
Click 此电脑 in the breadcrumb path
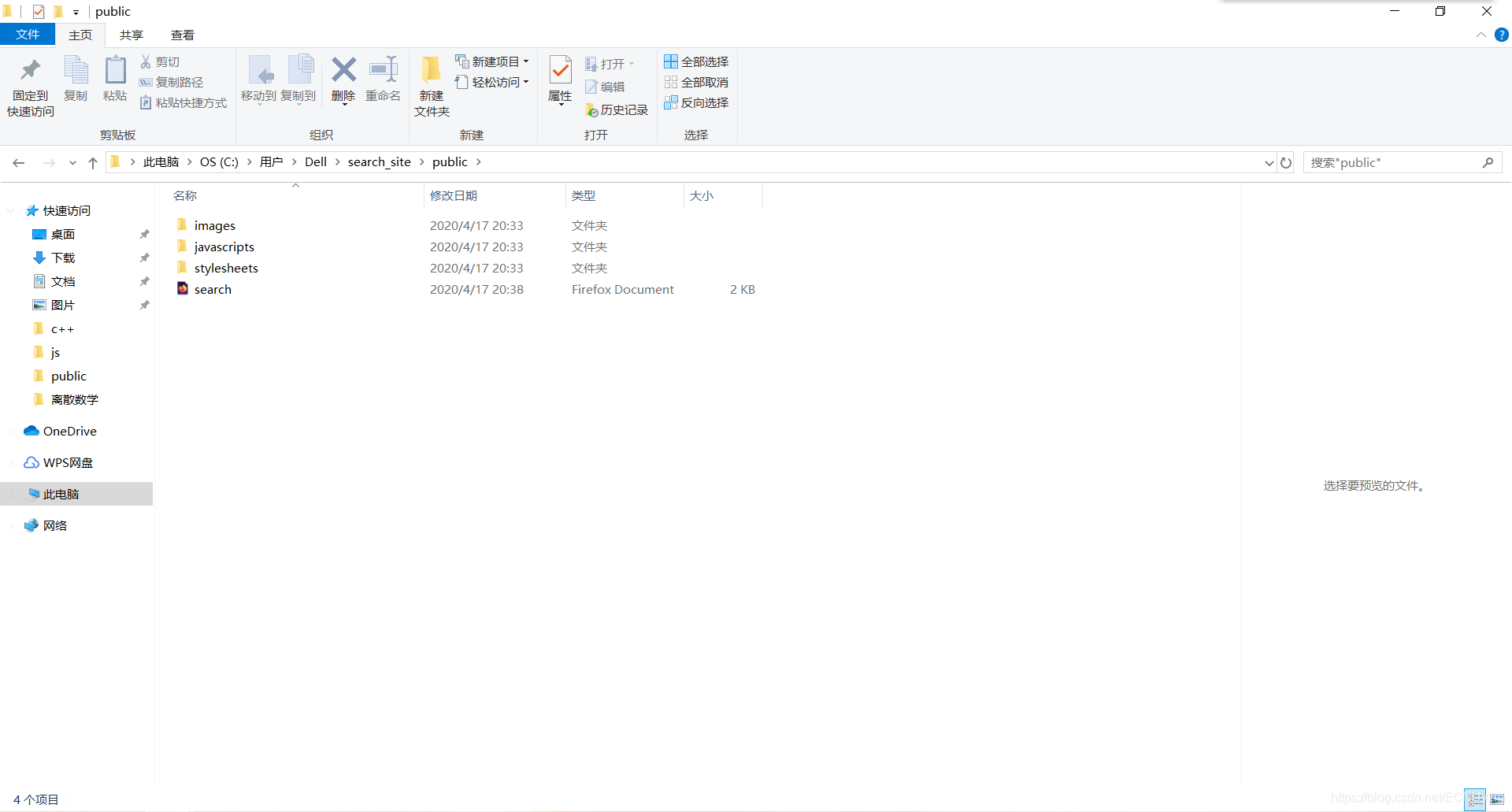(161, 162)
